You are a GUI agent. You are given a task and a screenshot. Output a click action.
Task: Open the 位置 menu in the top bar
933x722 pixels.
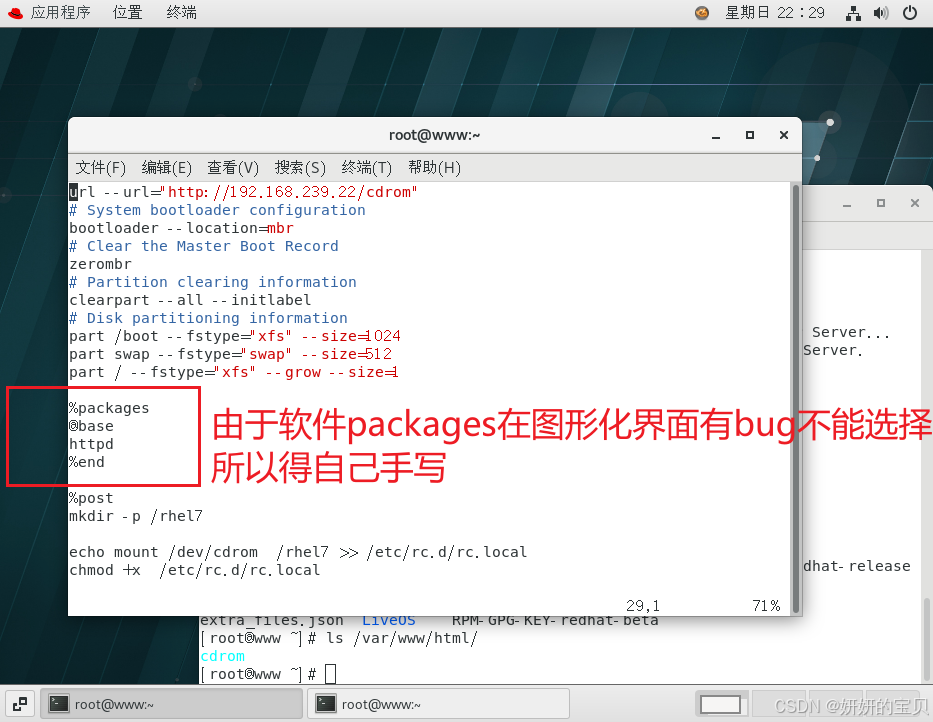pyautogui.click(x=127, y=12)
